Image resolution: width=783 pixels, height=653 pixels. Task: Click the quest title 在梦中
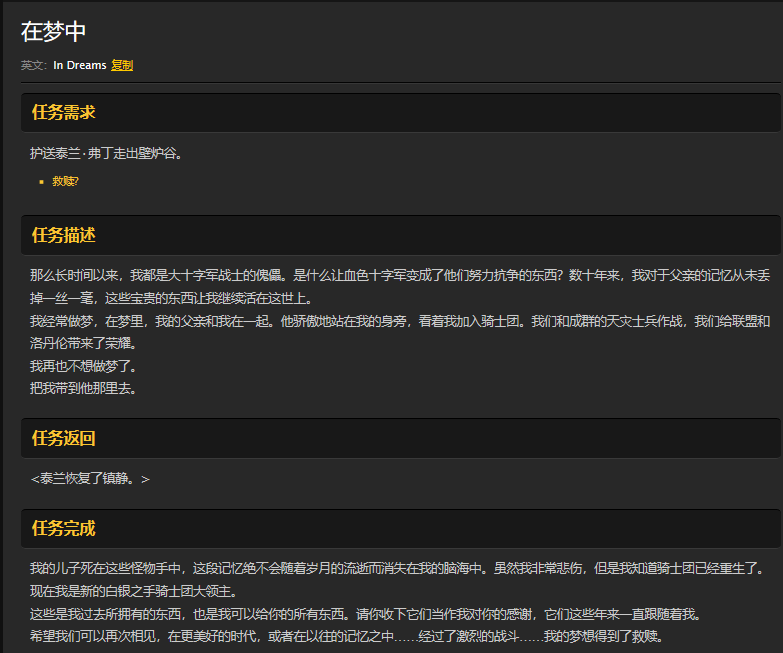point(54,32)
